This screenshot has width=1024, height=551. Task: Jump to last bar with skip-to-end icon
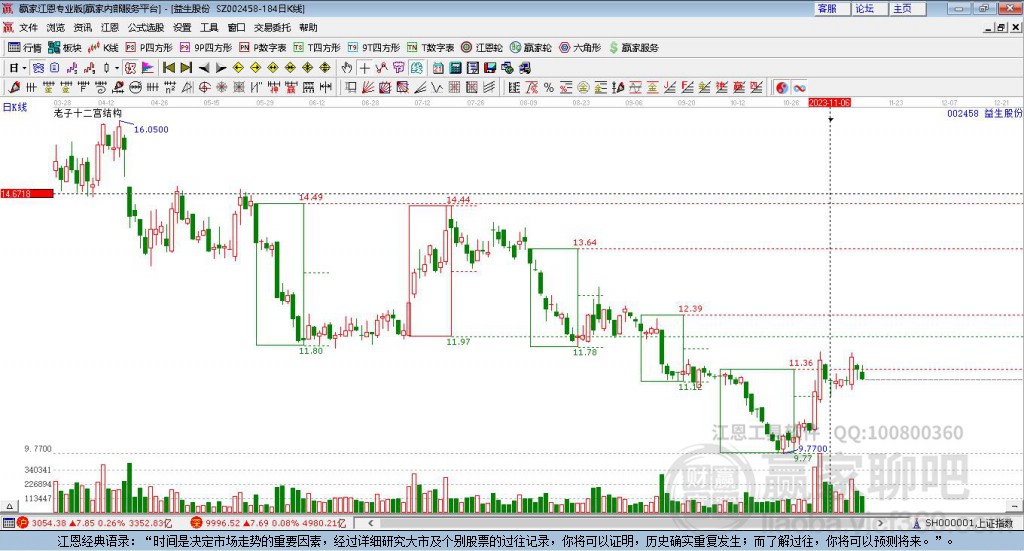[186, 68]
